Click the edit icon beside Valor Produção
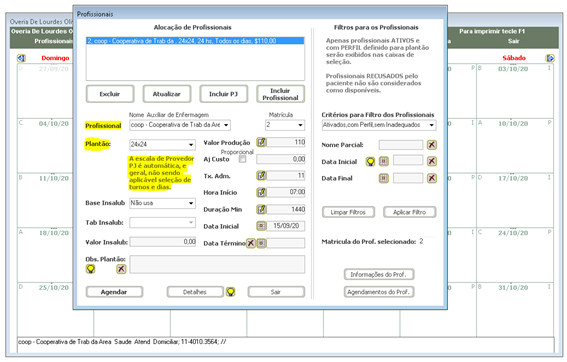The height and width of the screenshot is (362, 567). coord(261,142)
